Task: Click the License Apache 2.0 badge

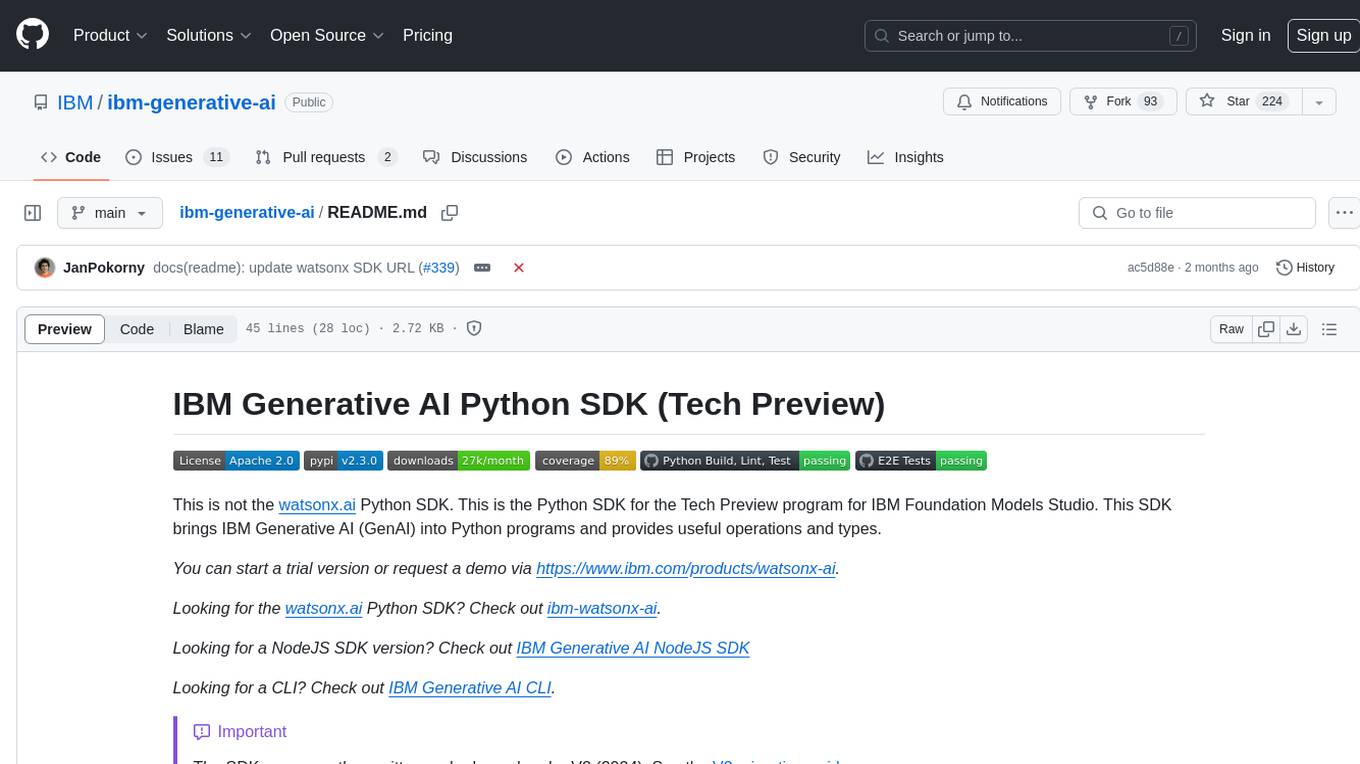Action: point(236,461)
